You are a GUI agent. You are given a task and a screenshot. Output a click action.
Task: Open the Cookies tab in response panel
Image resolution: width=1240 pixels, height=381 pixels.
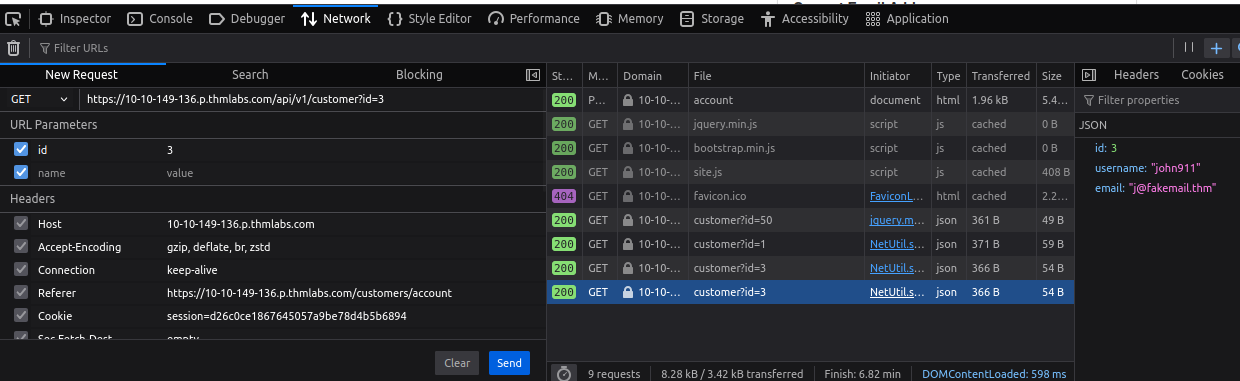[1202, 75]
